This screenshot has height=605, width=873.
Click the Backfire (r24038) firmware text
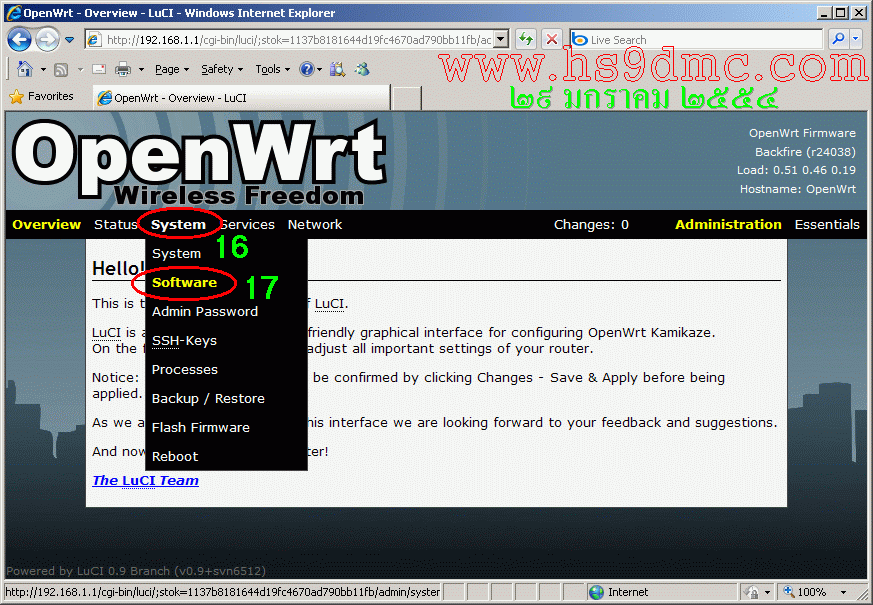tap(805, 152)
